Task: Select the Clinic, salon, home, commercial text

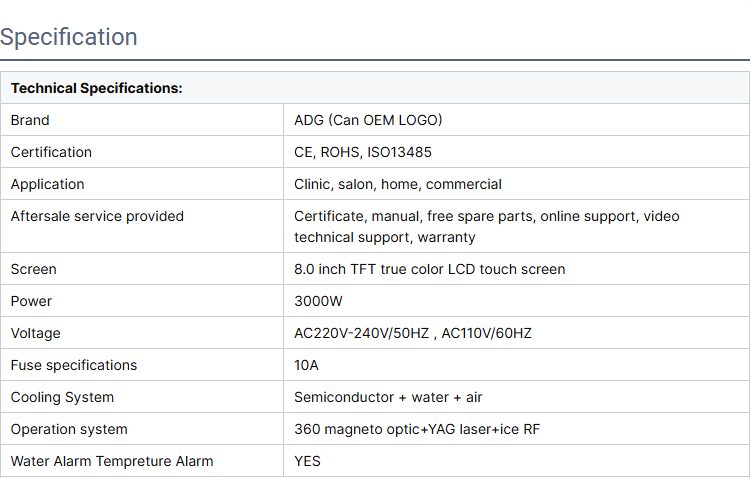Action: pyautogui.click(x=398, y=184)
